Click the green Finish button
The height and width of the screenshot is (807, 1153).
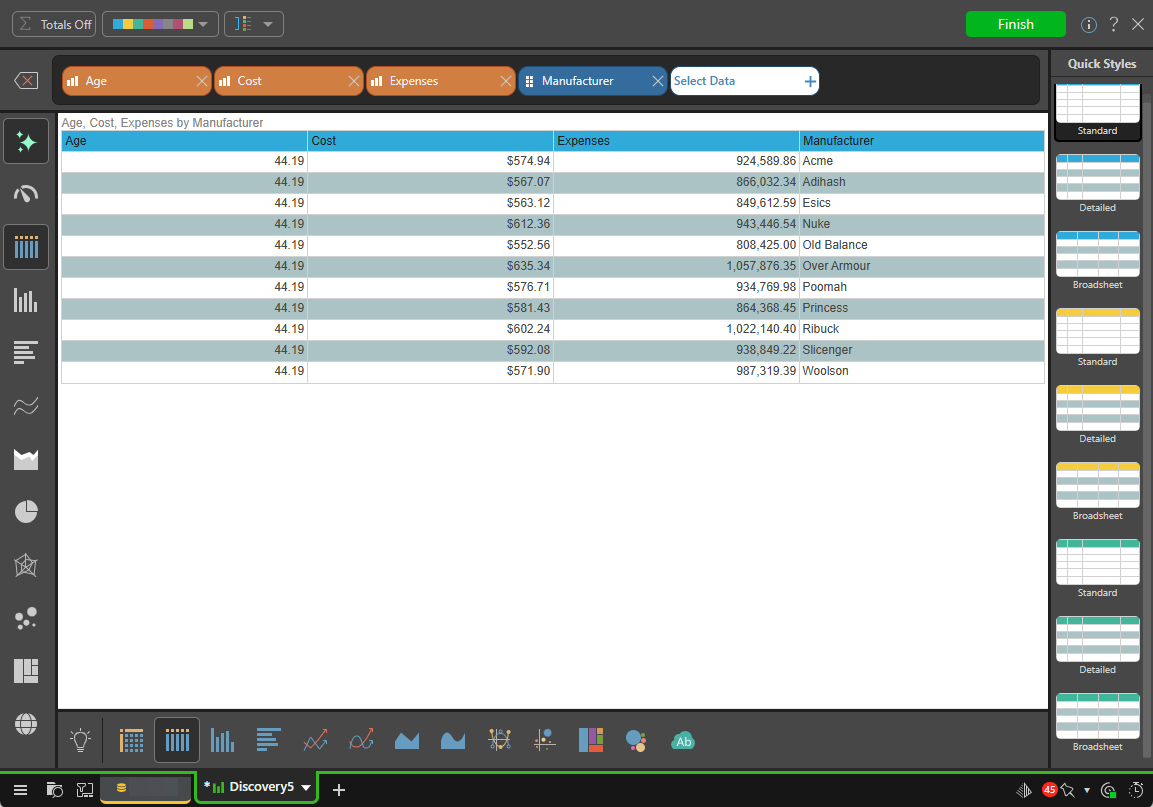point(1015,24)
